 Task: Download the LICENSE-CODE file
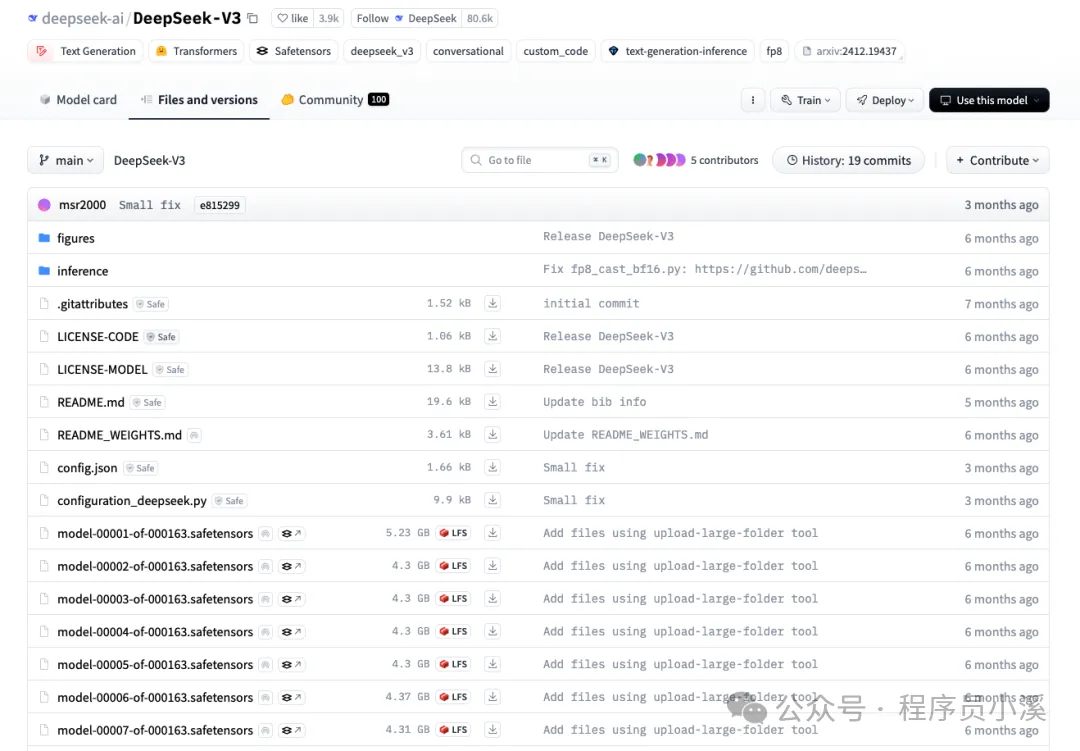[x=492, y=336]
